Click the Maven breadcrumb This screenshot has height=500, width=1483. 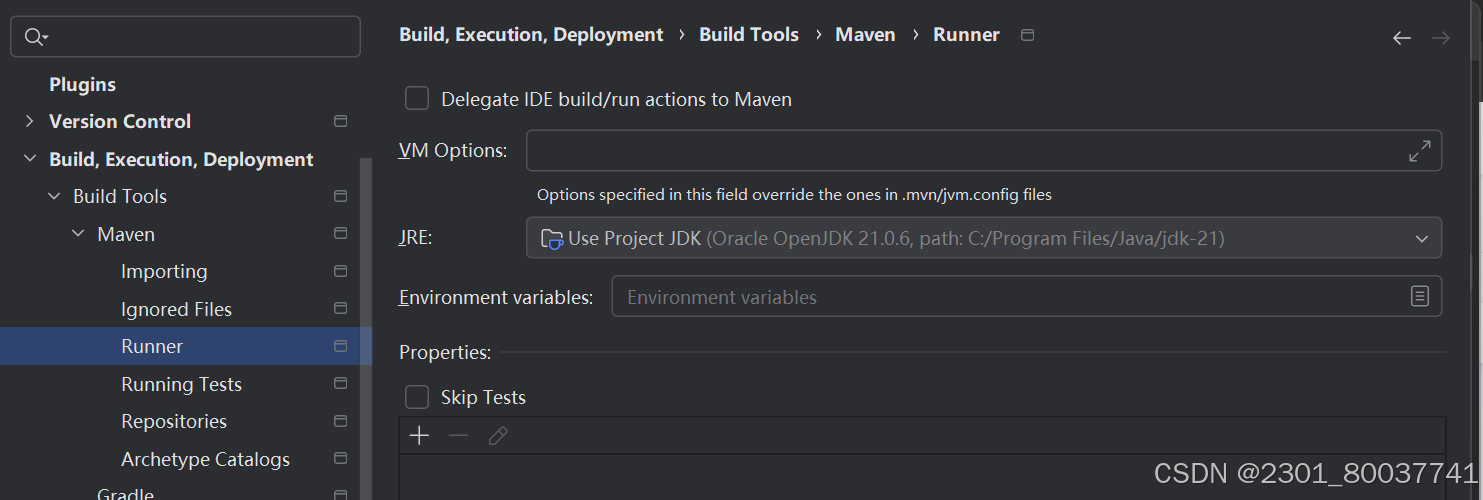pos(865,35)
